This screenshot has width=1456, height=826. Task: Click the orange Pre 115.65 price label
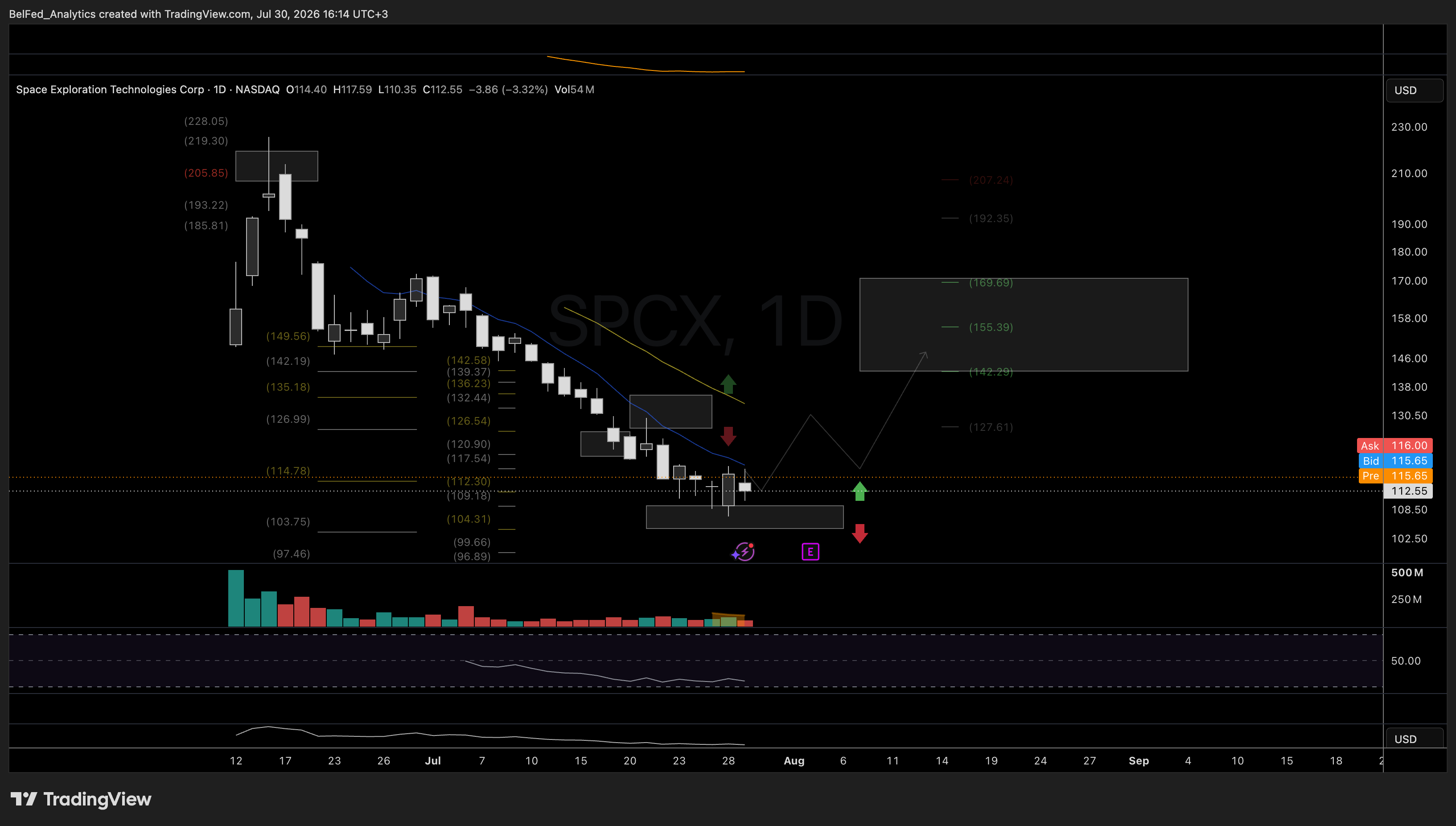tap(1395, 475)
